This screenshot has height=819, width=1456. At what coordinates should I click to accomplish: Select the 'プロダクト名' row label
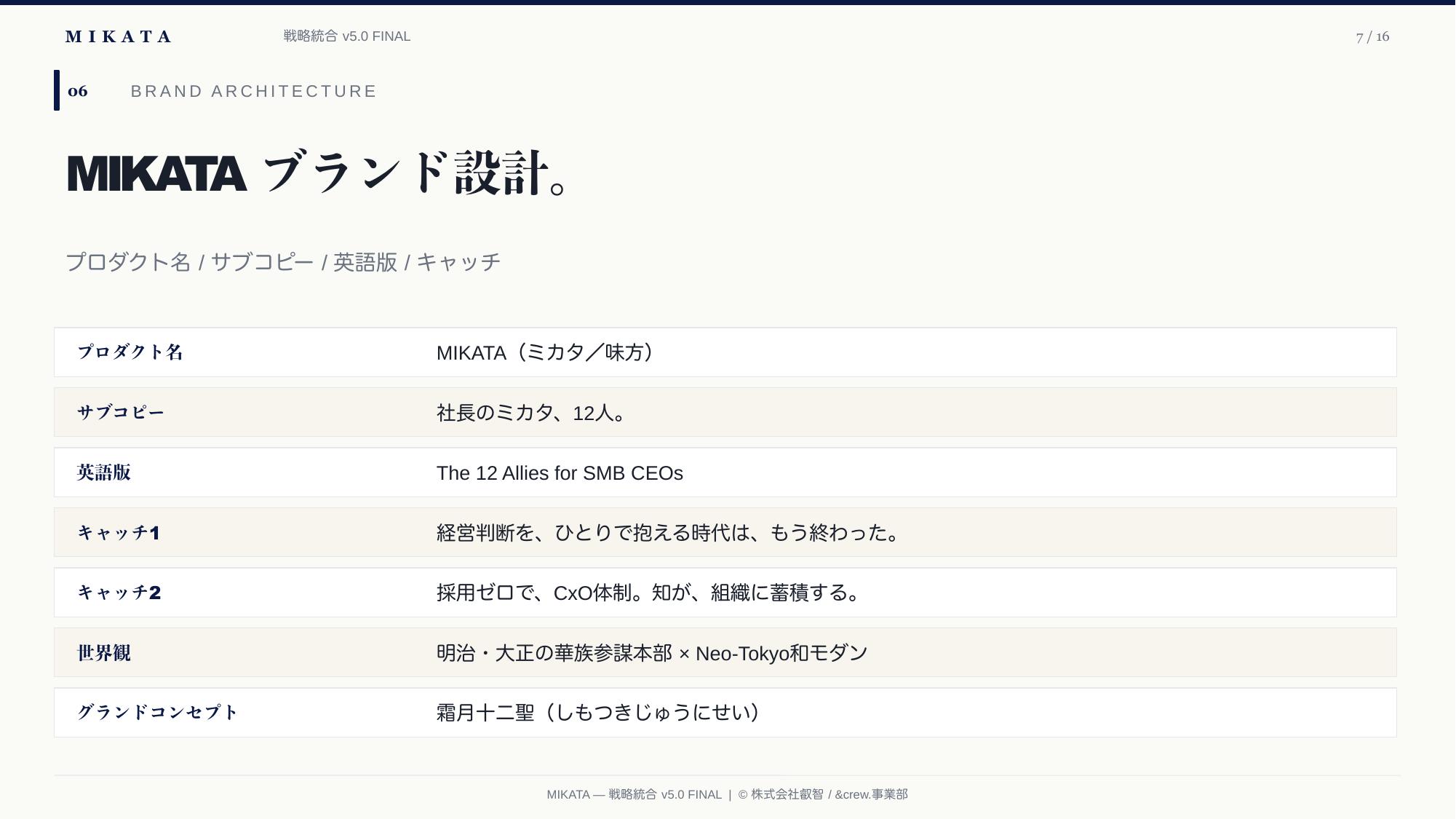[130, 352]
